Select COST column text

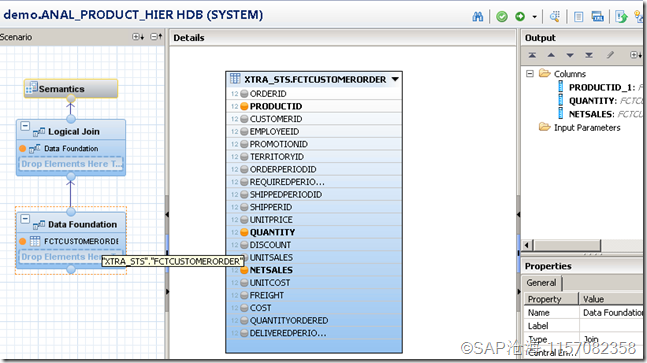[x=260, y=308]
